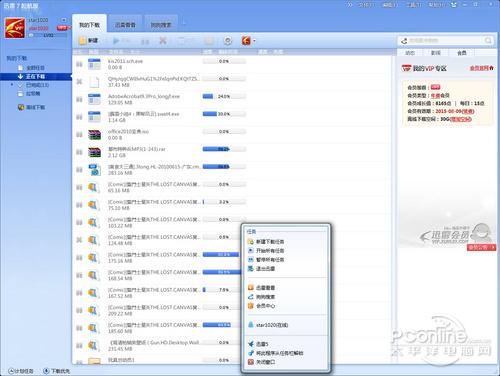Click the video file icon of 283.16 MB row

click(x=94, y=170)
